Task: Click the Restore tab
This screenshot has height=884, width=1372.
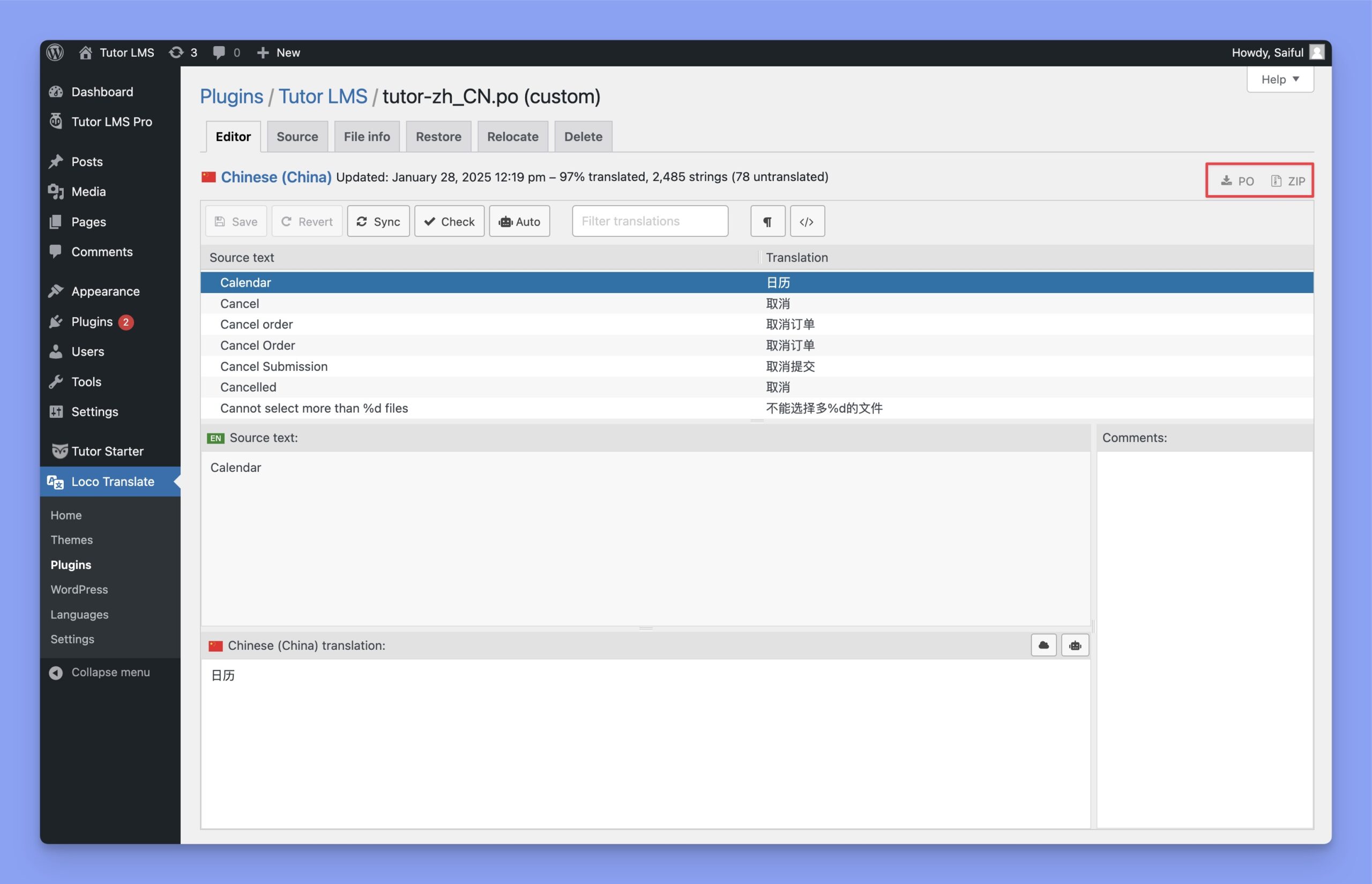Action: (x=438, y=136)
